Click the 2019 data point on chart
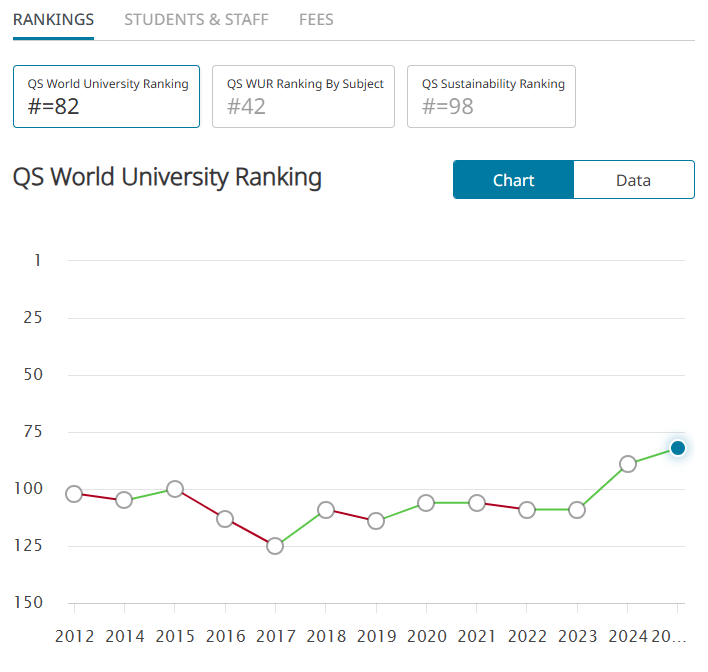The height and width of the screenshot is (672, 708). click(376, 521)
